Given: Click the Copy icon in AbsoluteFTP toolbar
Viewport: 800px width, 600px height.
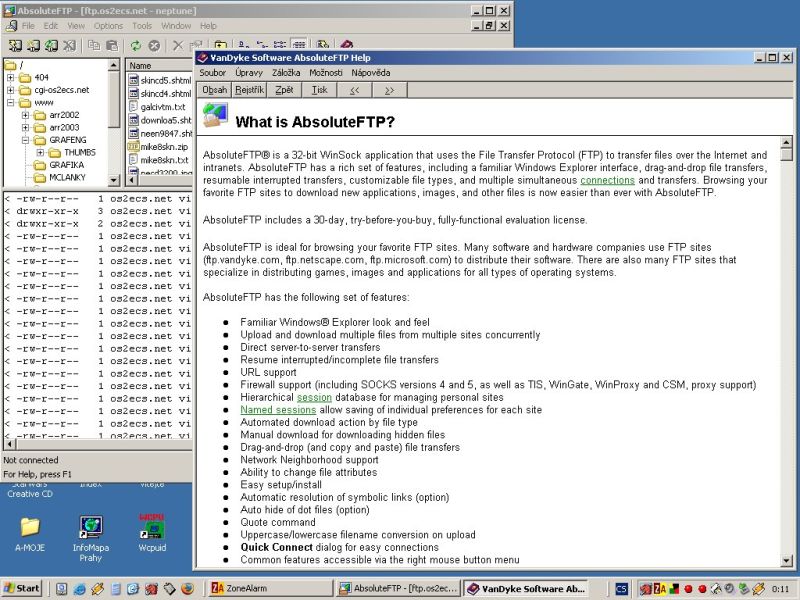Looking at the screenshot, I should click(x=96, y=47).
